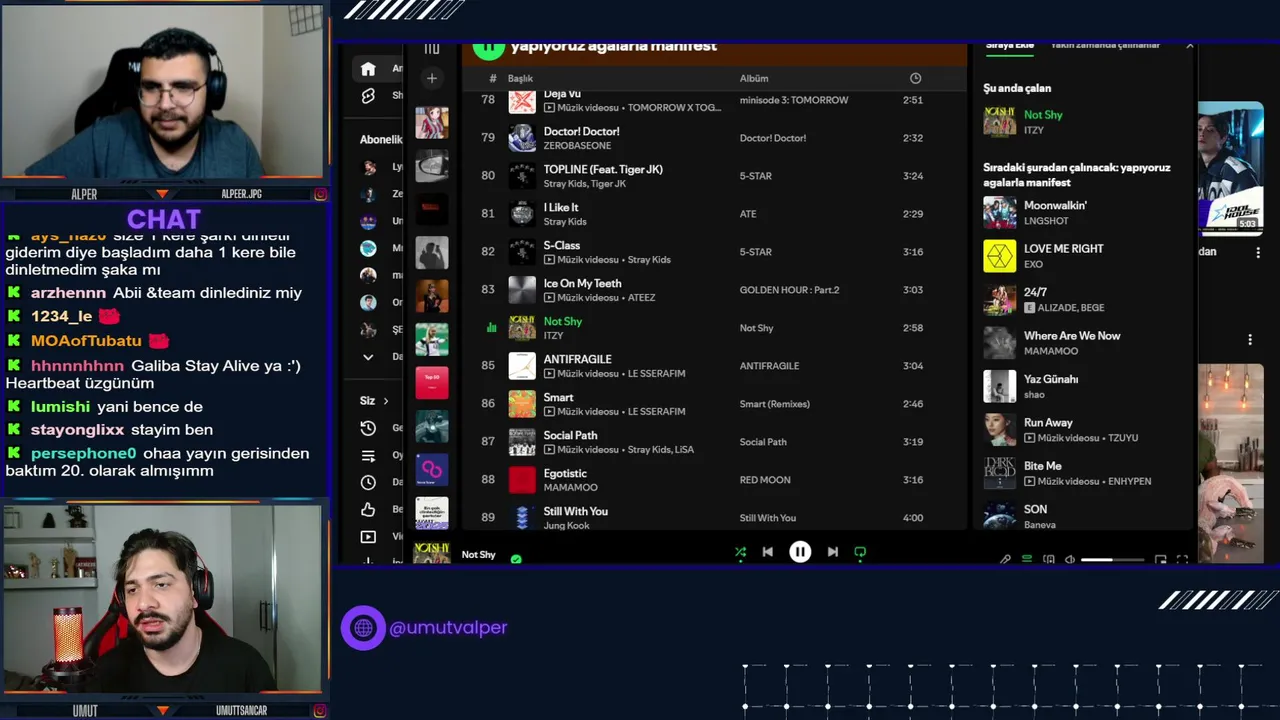
Task: Collapse the library sidebar icon
Action: pyautogui.click(x=432, y=49)
